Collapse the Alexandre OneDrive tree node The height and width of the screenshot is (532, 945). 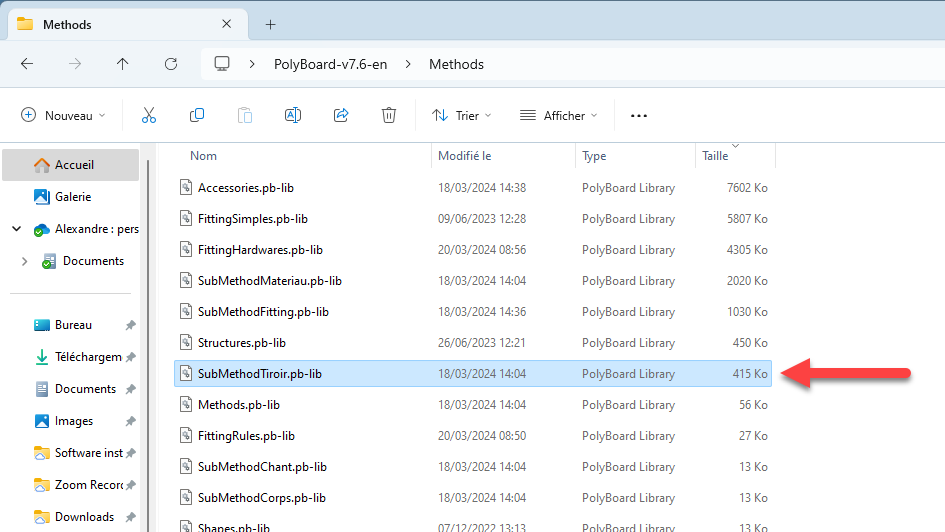pos(17,229)
